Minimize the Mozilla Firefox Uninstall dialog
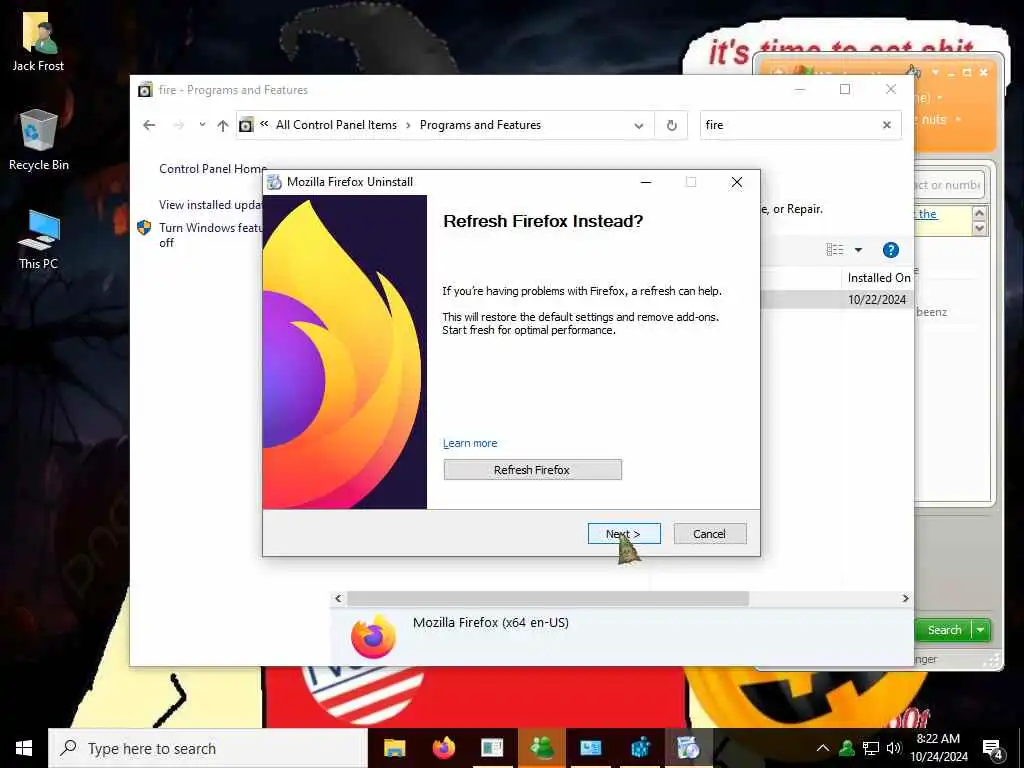This screenshot has height=768, width=1024. (646, 182)
